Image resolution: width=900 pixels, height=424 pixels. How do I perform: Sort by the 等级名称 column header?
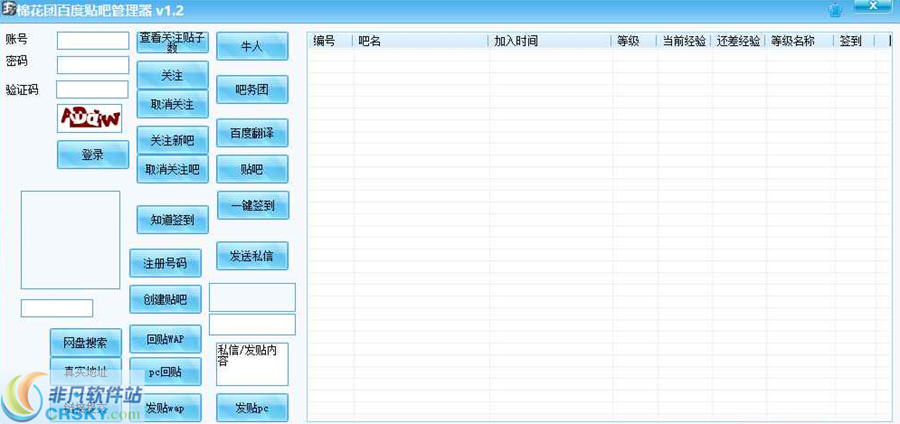pos(799,41)
